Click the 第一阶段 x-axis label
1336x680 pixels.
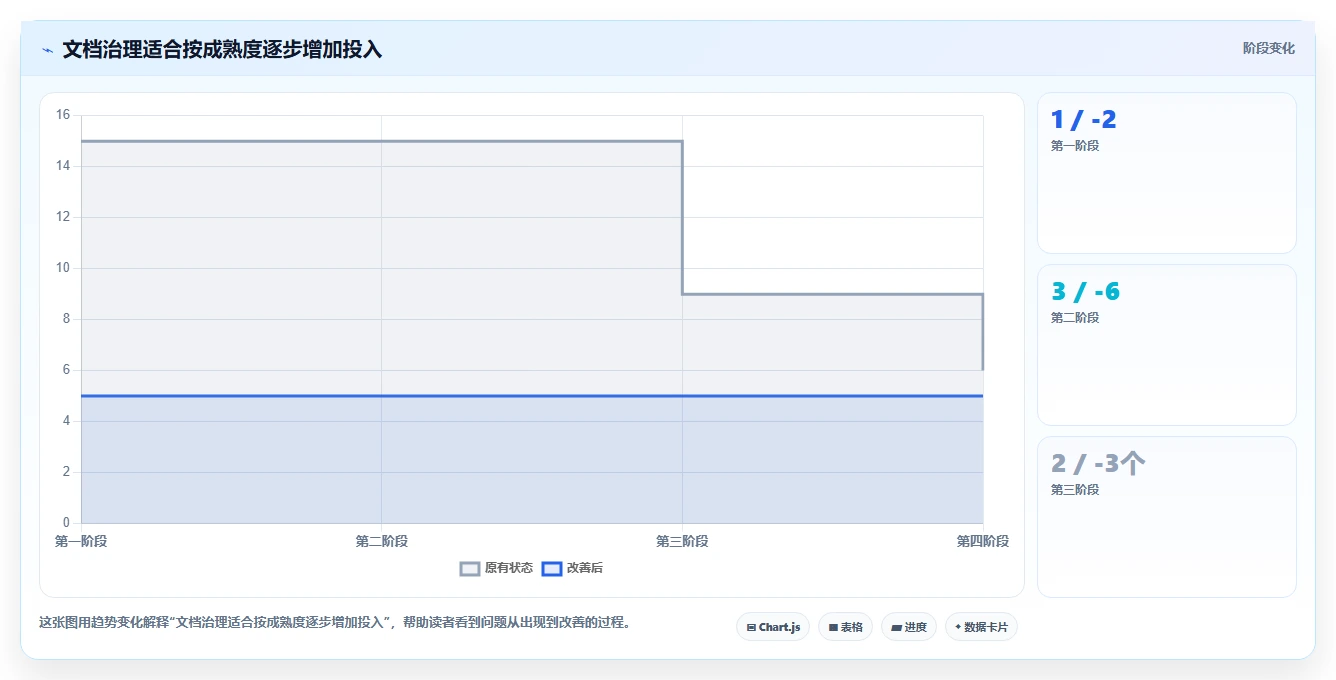coord(81,542)
